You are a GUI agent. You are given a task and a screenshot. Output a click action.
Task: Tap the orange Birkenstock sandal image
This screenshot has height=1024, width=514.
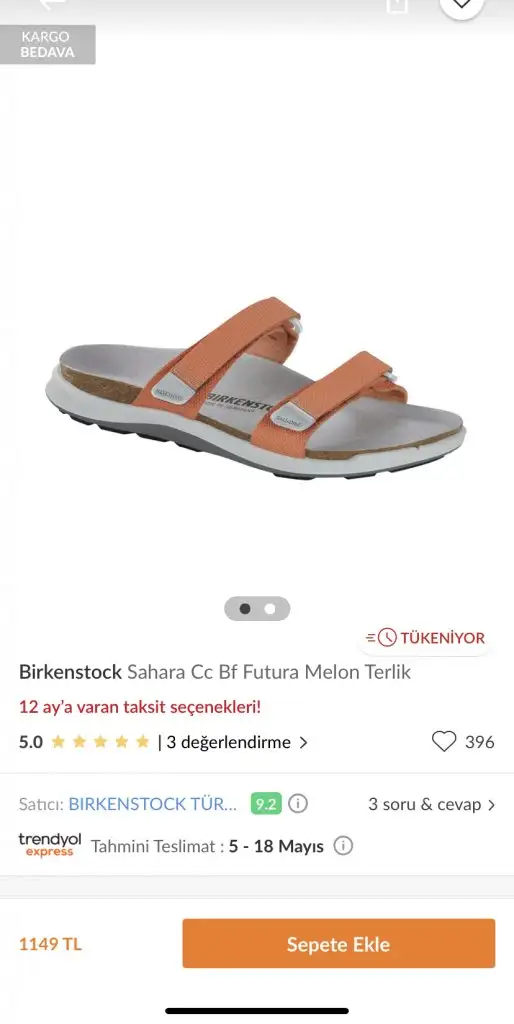pyautogui.click(x=255, y=388)
